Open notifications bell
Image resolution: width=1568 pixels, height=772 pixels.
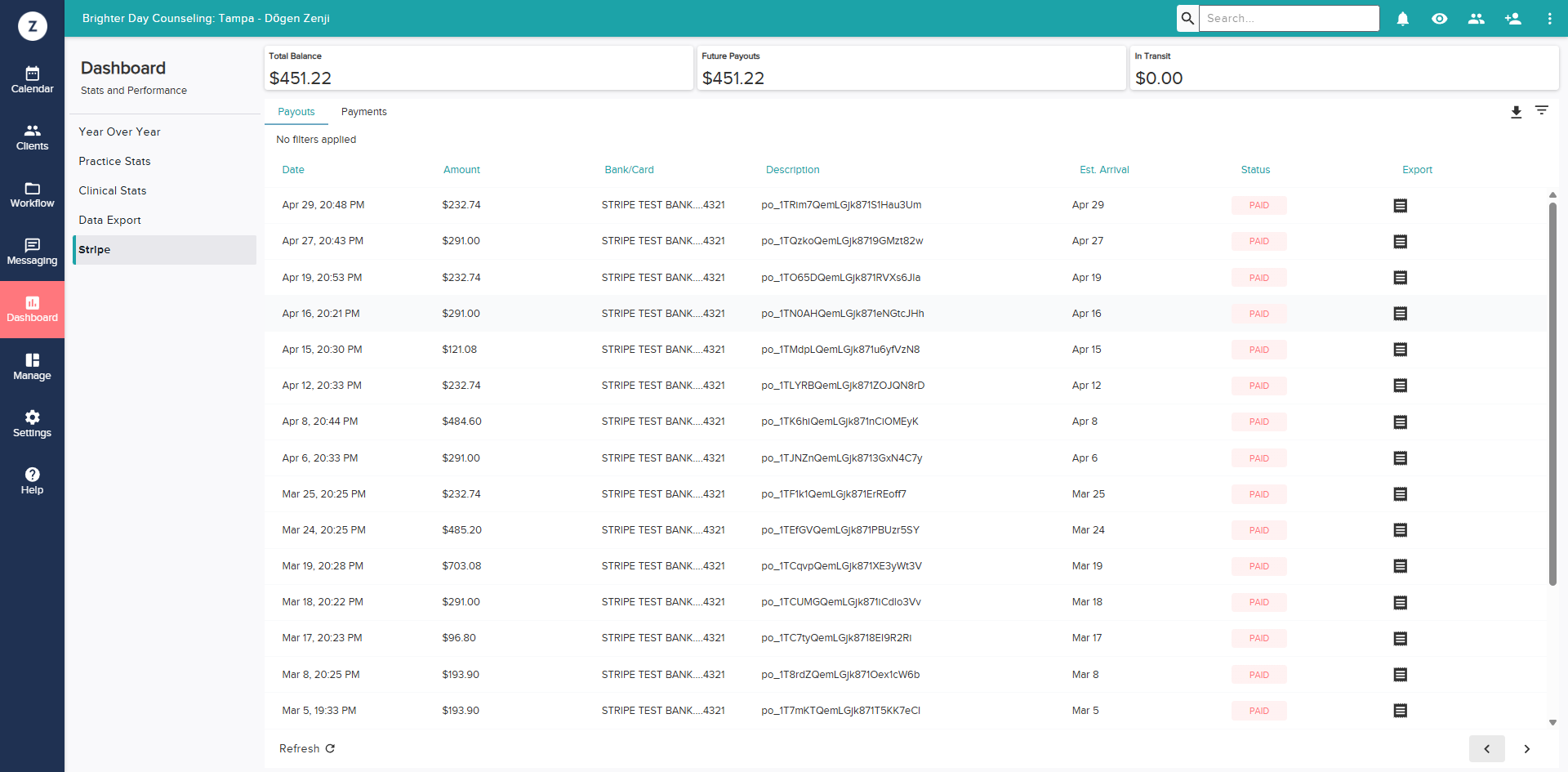1402,18
